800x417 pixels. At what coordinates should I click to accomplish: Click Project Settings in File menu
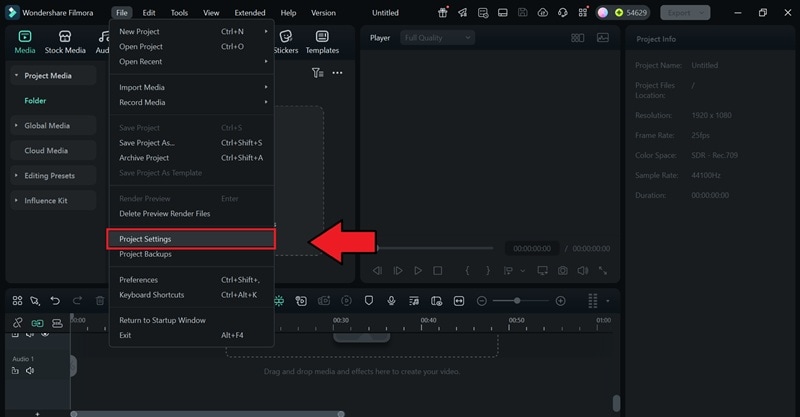(191, 239)
